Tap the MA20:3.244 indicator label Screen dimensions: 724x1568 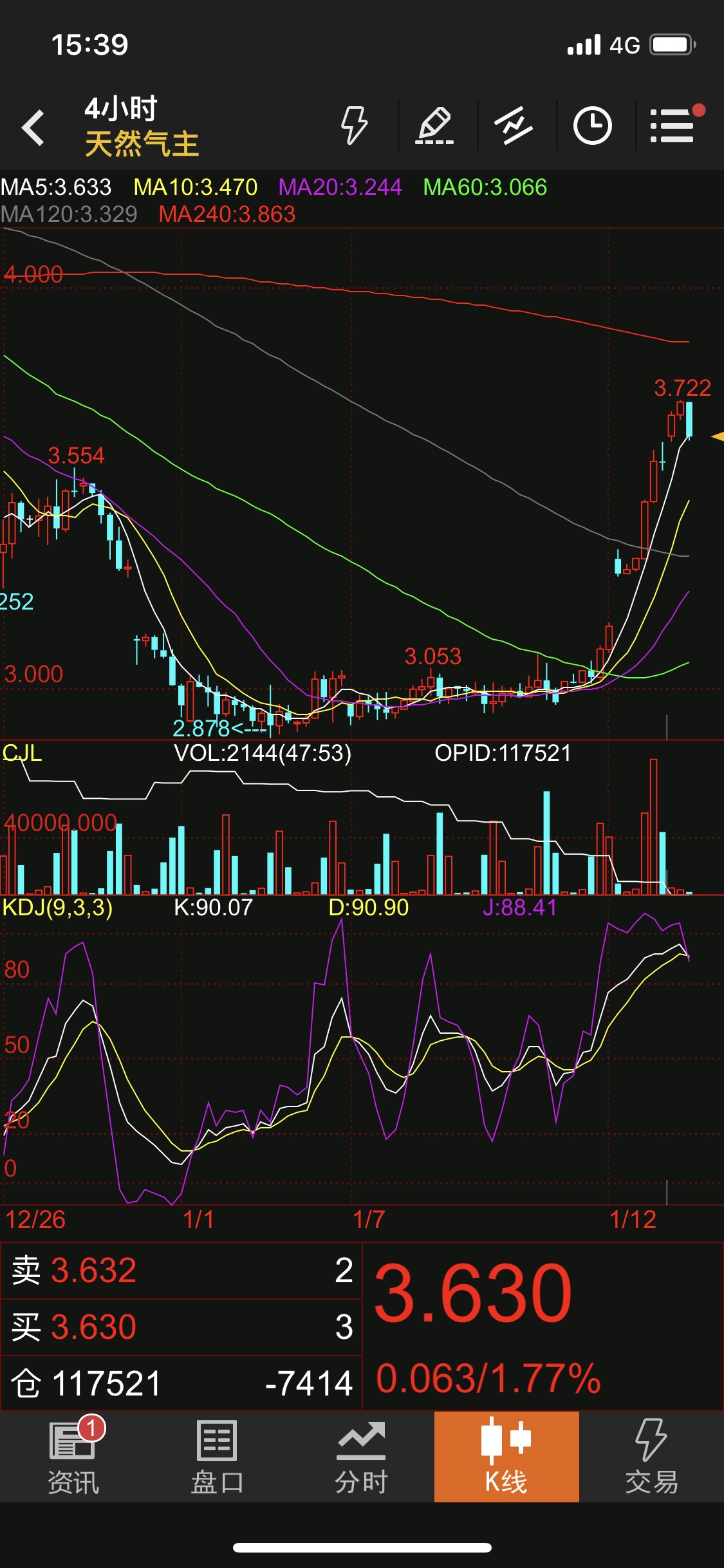340,187
